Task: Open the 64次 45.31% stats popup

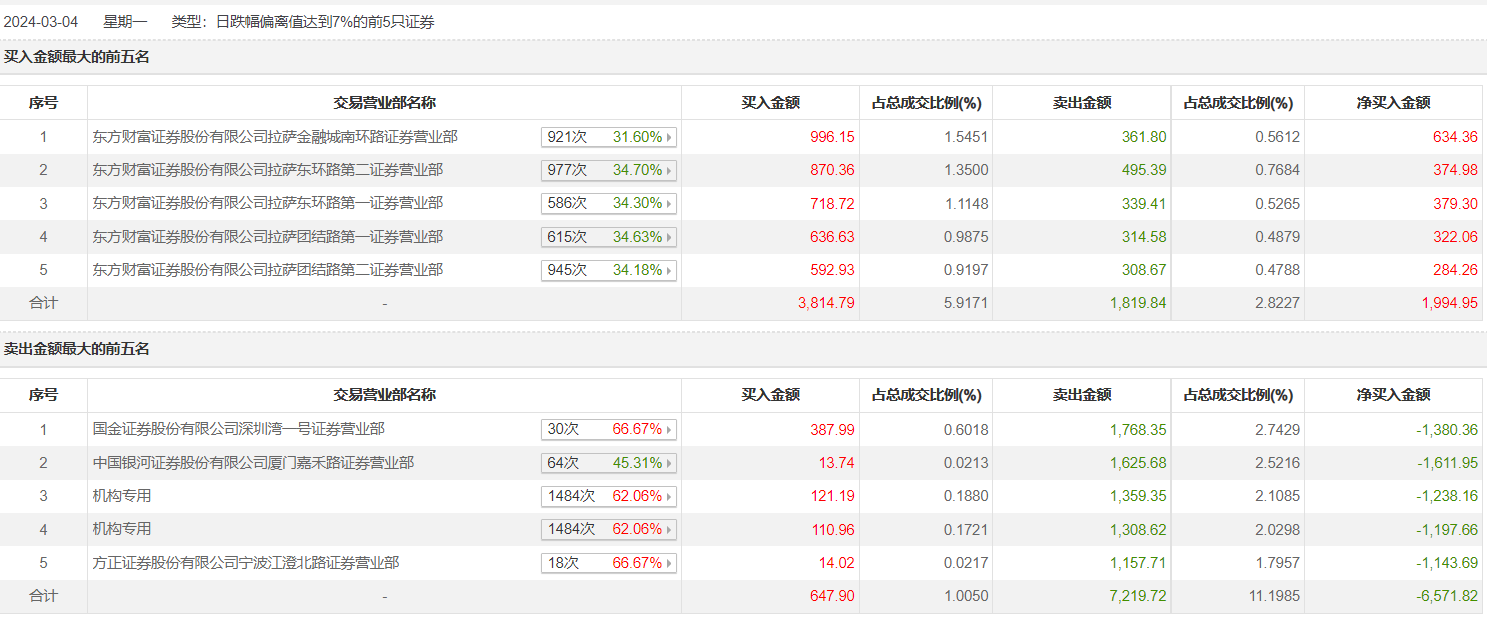Action: [x=609, y=463]
